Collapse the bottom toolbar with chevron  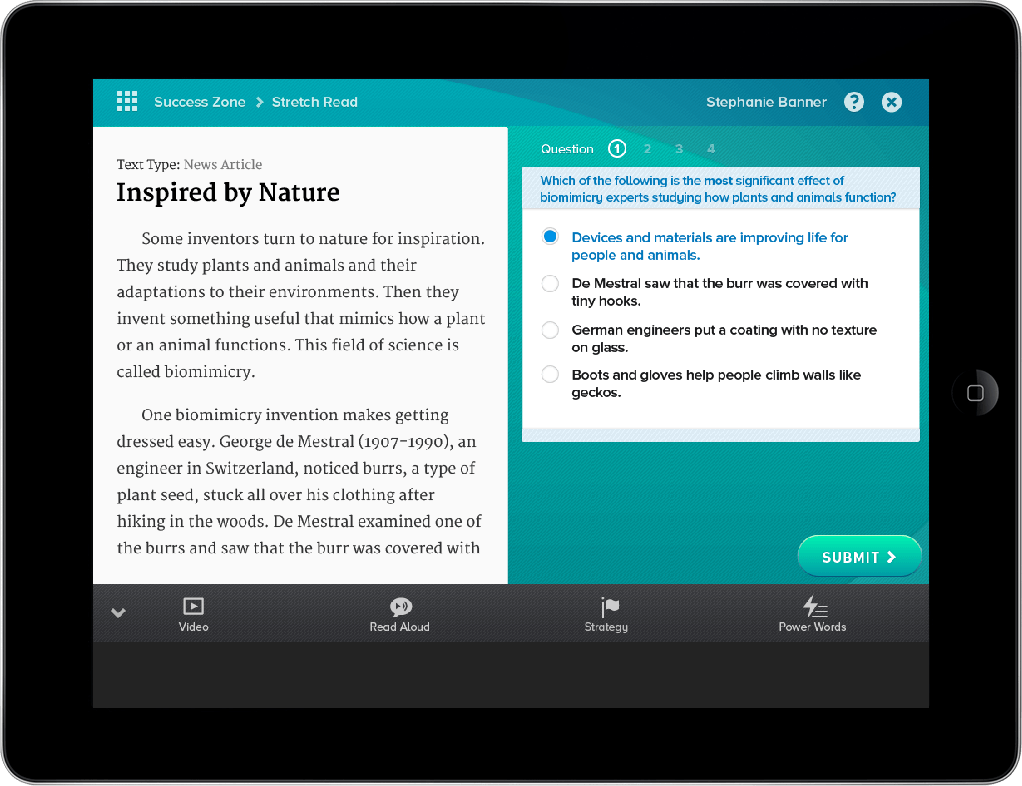118,613
